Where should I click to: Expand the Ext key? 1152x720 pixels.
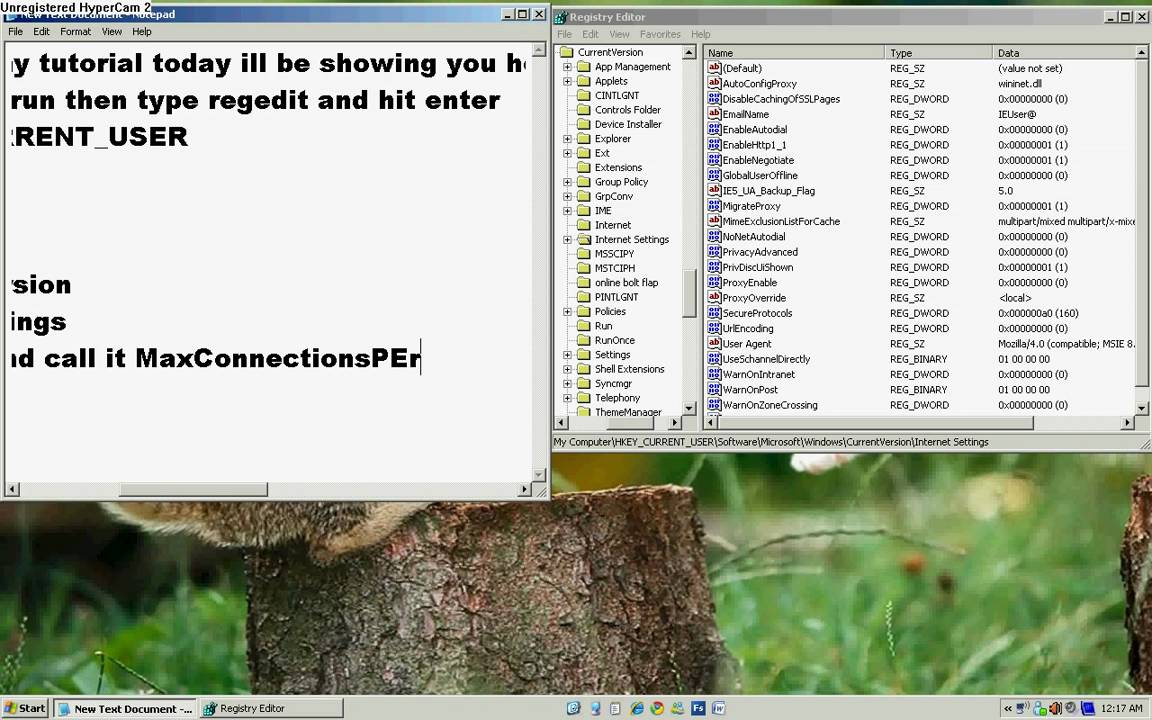tap(567, 154)
